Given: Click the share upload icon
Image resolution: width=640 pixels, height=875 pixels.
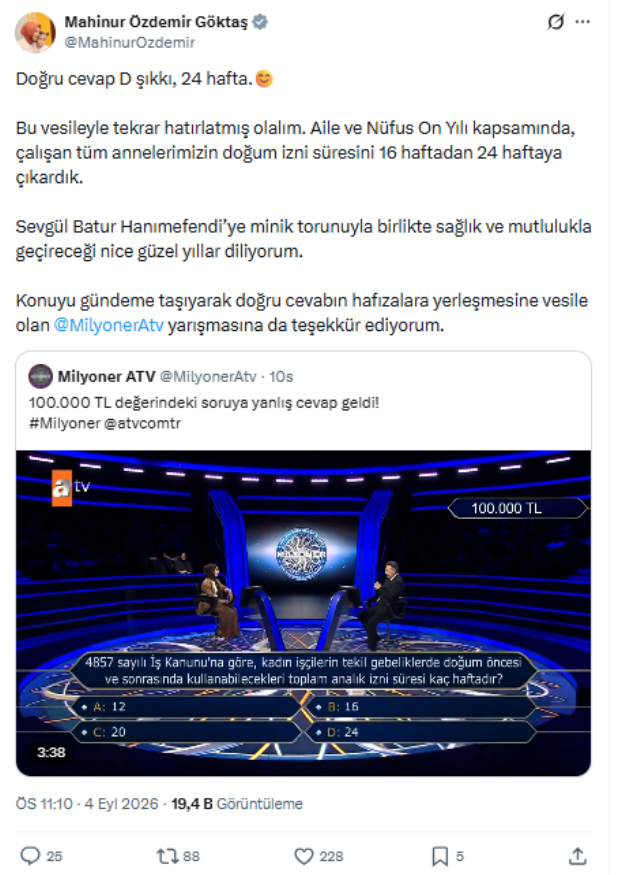Looking at the screenshot, I should 578,855.
